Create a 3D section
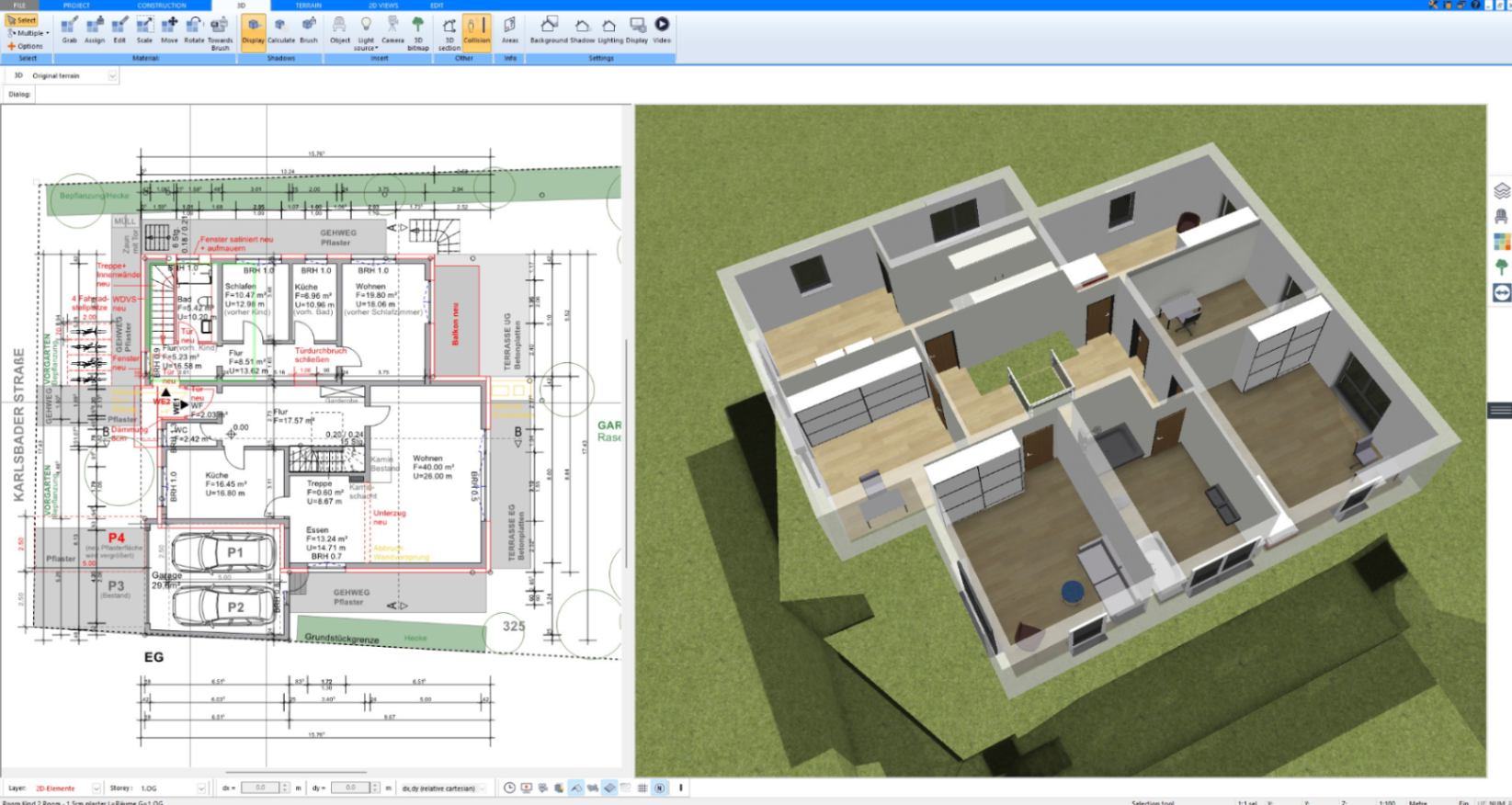This screenshot has height=805, width=1512. click(x=449, y=32)
